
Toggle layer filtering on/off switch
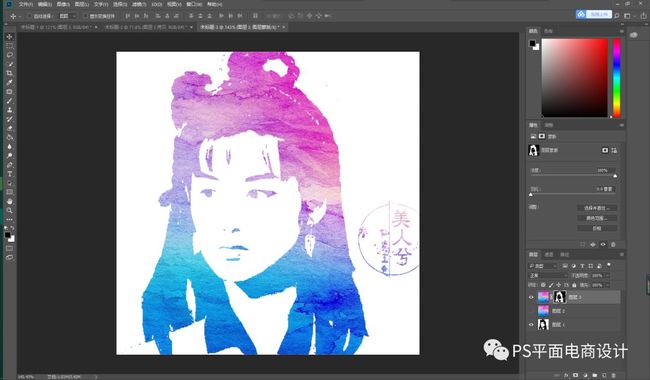[609, 265]
